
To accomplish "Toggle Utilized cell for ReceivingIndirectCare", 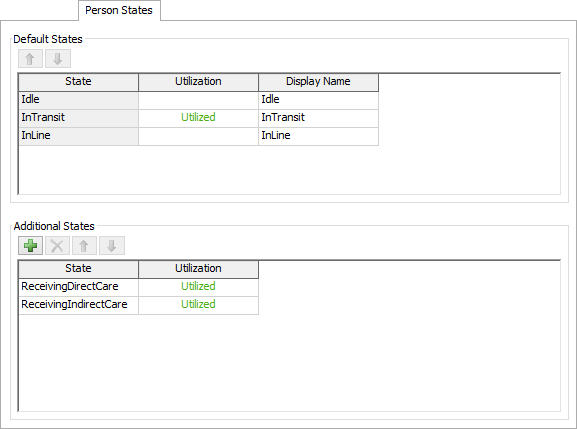I will pos(198,305).
